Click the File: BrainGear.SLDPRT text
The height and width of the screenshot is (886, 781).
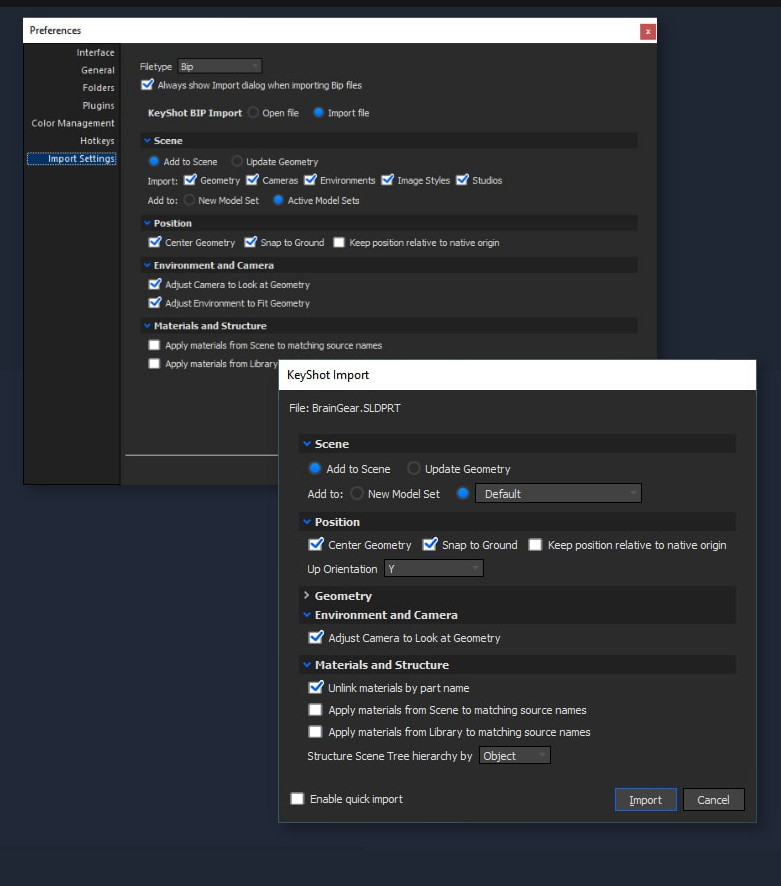pyautogui.click(x=345, y=408)
